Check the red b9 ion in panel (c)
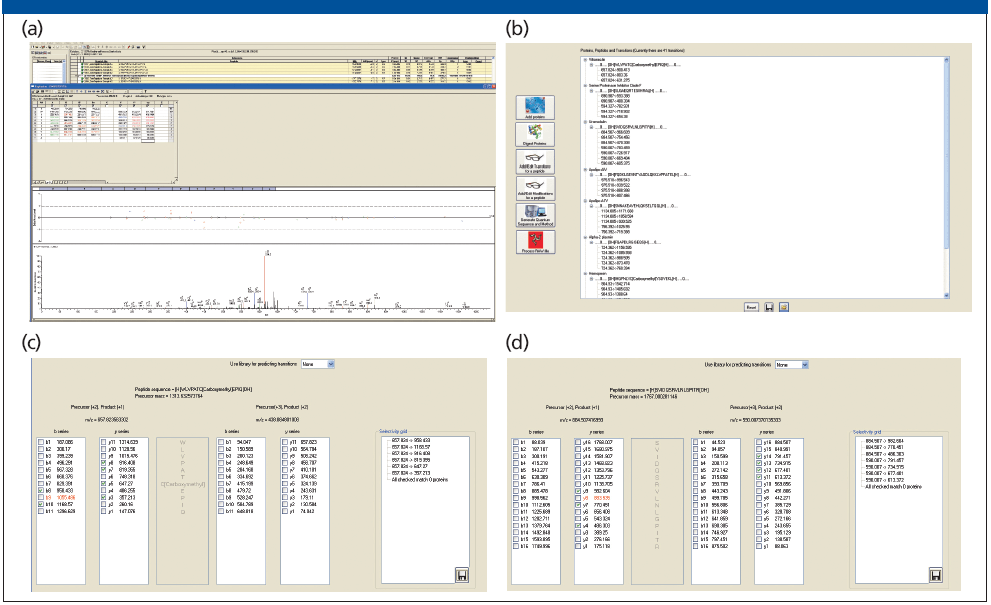The height and width of the screenshot is (605, 991). click(x=41, y=498)
